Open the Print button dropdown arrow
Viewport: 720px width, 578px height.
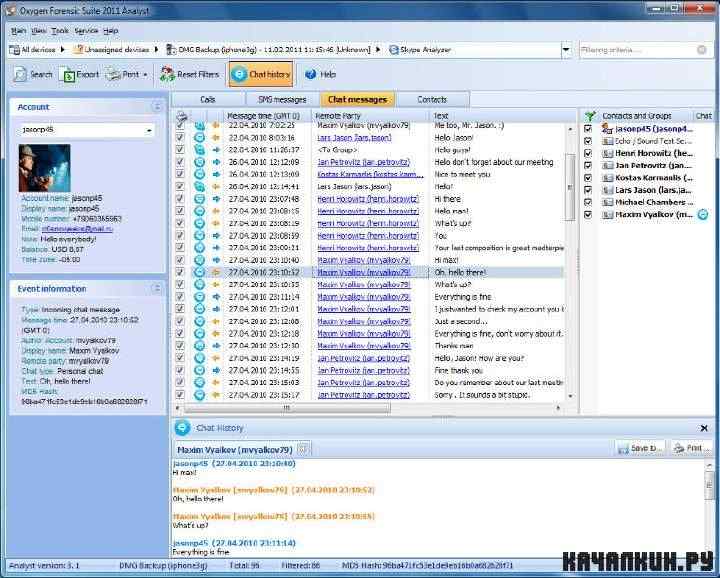pos(145,74)
